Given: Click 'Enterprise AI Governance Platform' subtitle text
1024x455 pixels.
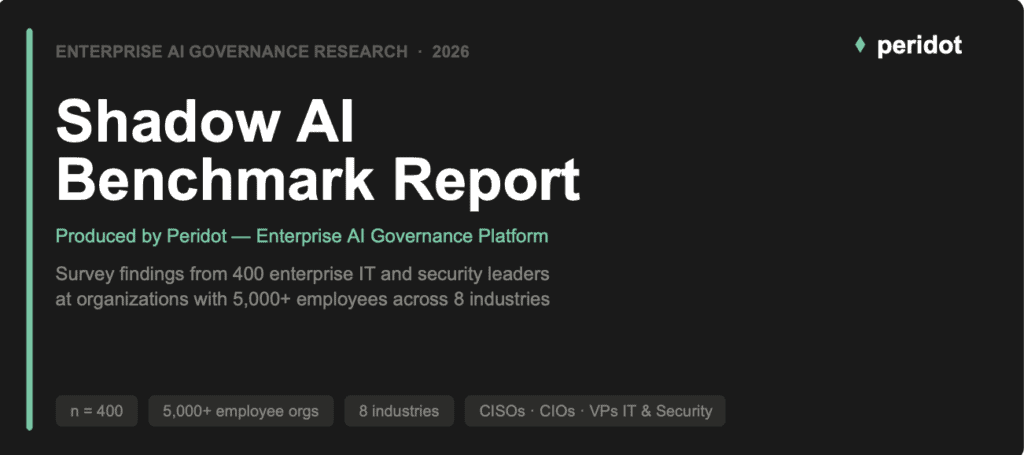Looking at the screenshot, I should (x=402, y=237).
